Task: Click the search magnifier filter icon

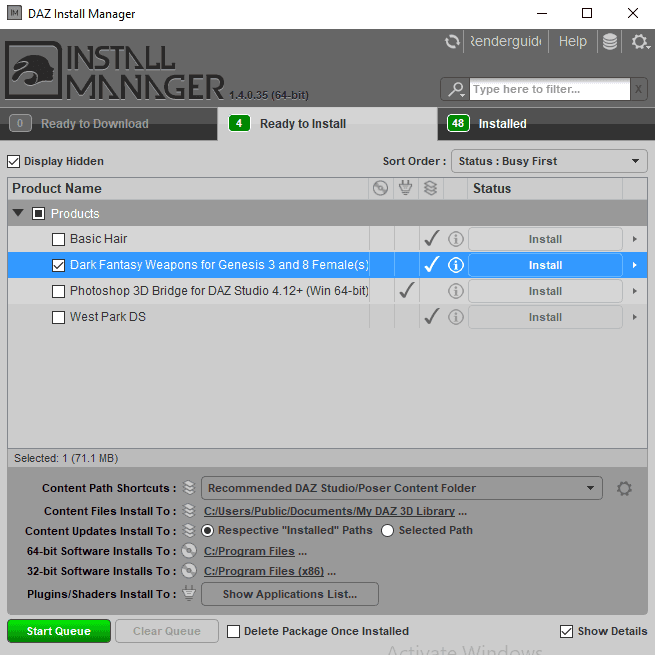Action: (x=456, y=89)
